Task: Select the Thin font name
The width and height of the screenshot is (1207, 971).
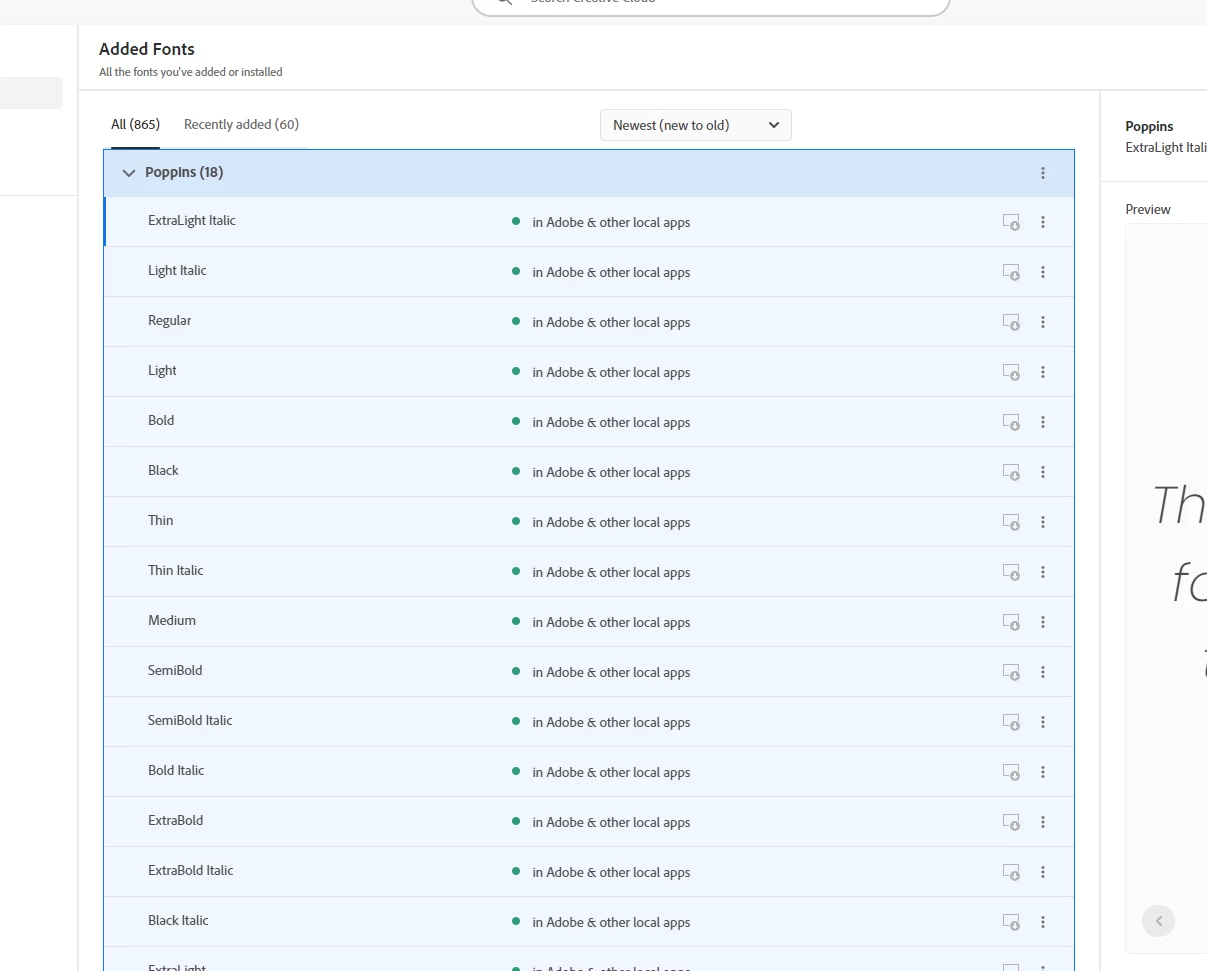Action: [160, 521]
